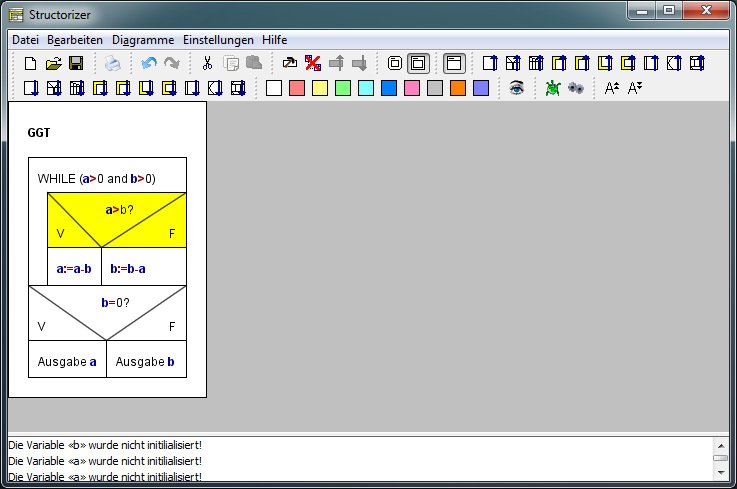Create a new diagram with the blank-page icon
The width and height of the screenshot is (737, 489).
coord(30,63)
